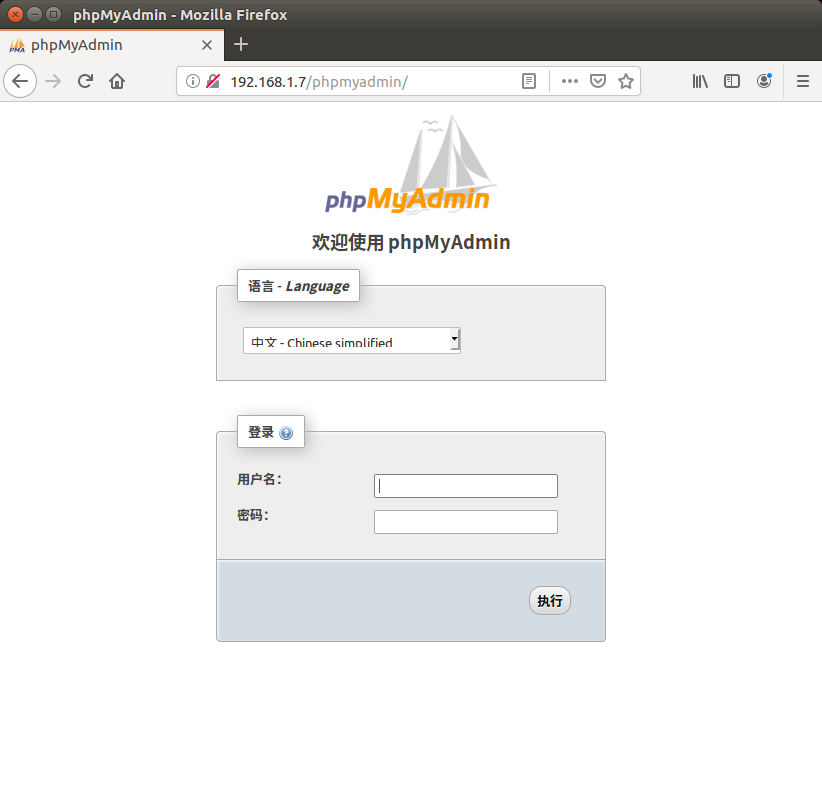The width and height of the screenshot is (822, 788).
Task: Toggle reader view in address bar
Action: 529,81
